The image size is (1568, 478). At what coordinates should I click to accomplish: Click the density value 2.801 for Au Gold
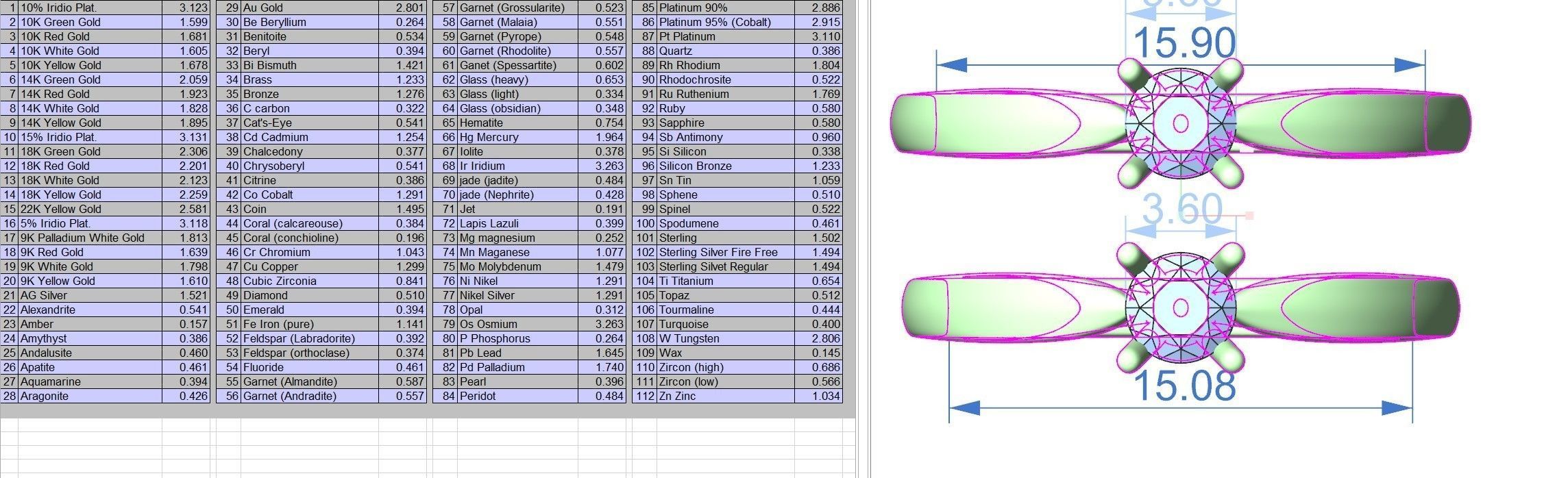(402, 8)
